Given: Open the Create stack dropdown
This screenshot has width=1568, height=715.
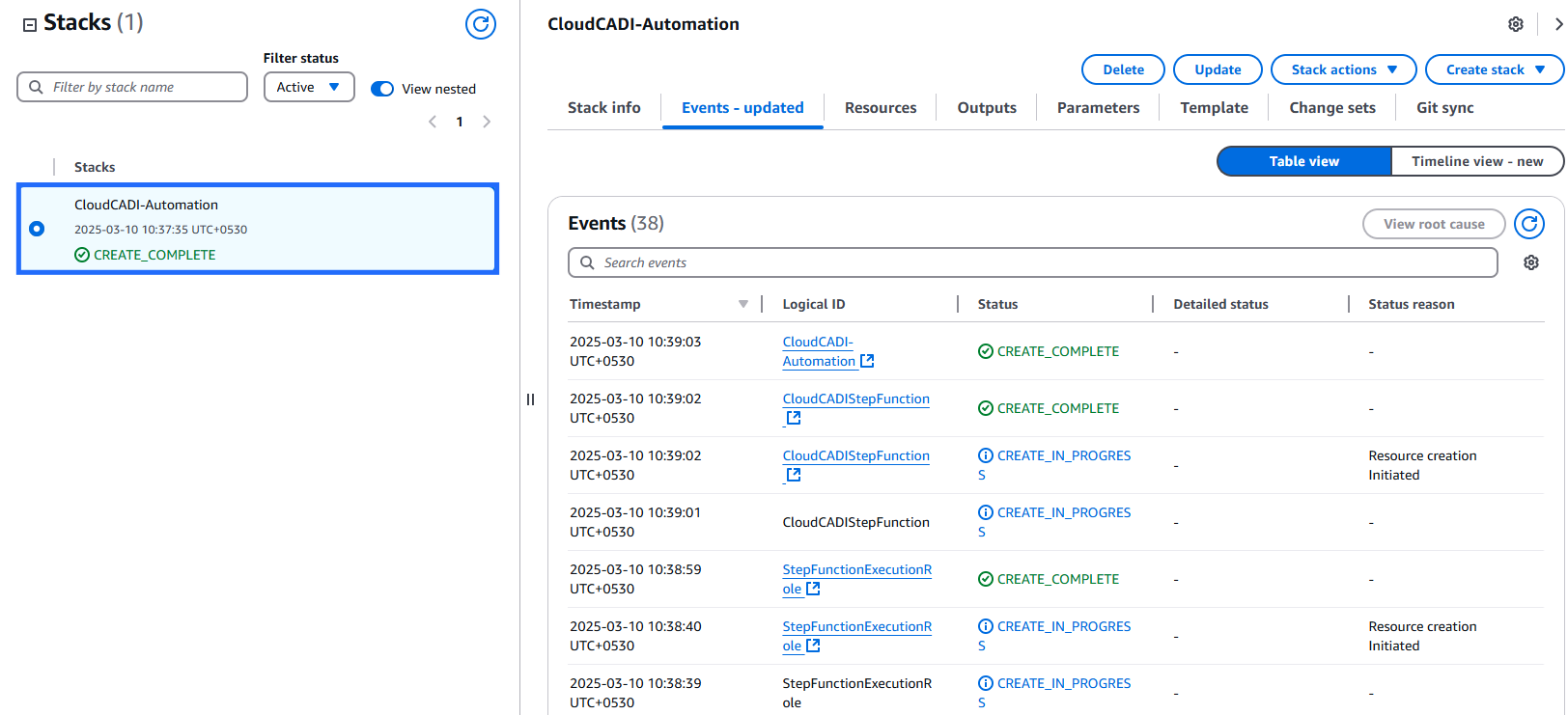Looking at the screenshot, I should click(1495, 69).
